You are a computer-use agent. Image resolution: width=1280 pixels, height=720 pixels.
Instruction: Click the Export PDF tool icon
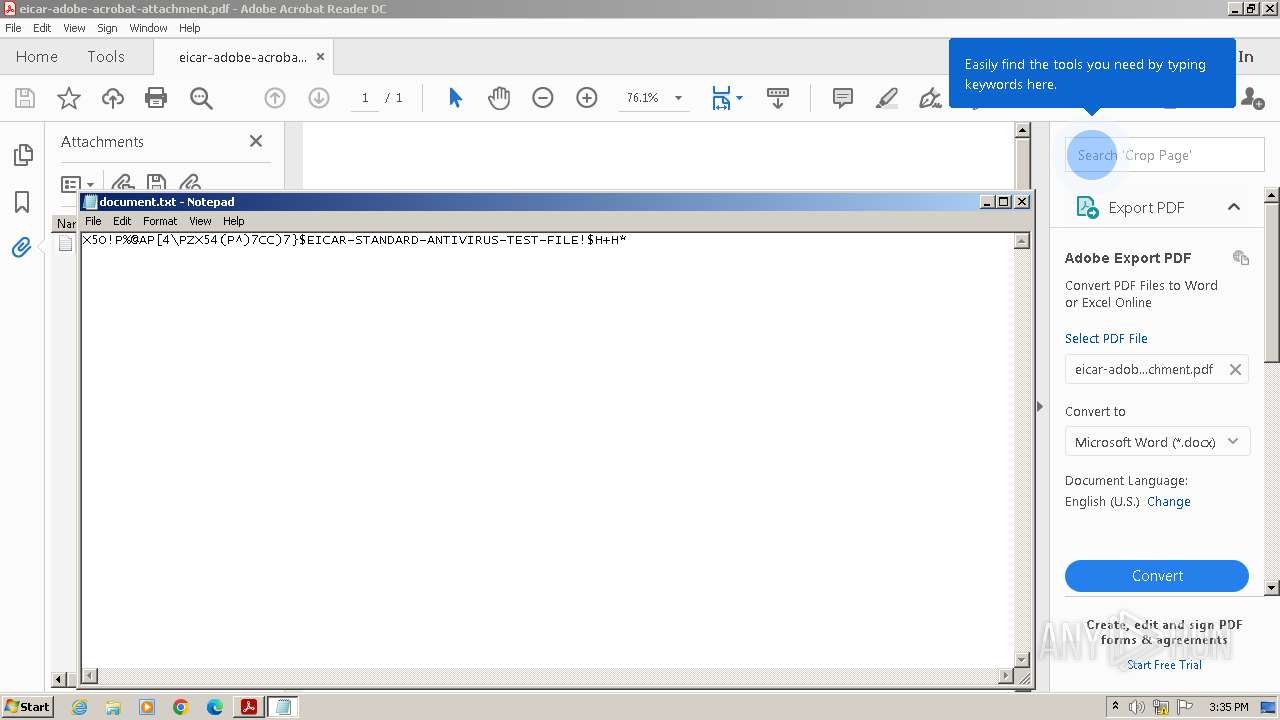coord(1087,207)
